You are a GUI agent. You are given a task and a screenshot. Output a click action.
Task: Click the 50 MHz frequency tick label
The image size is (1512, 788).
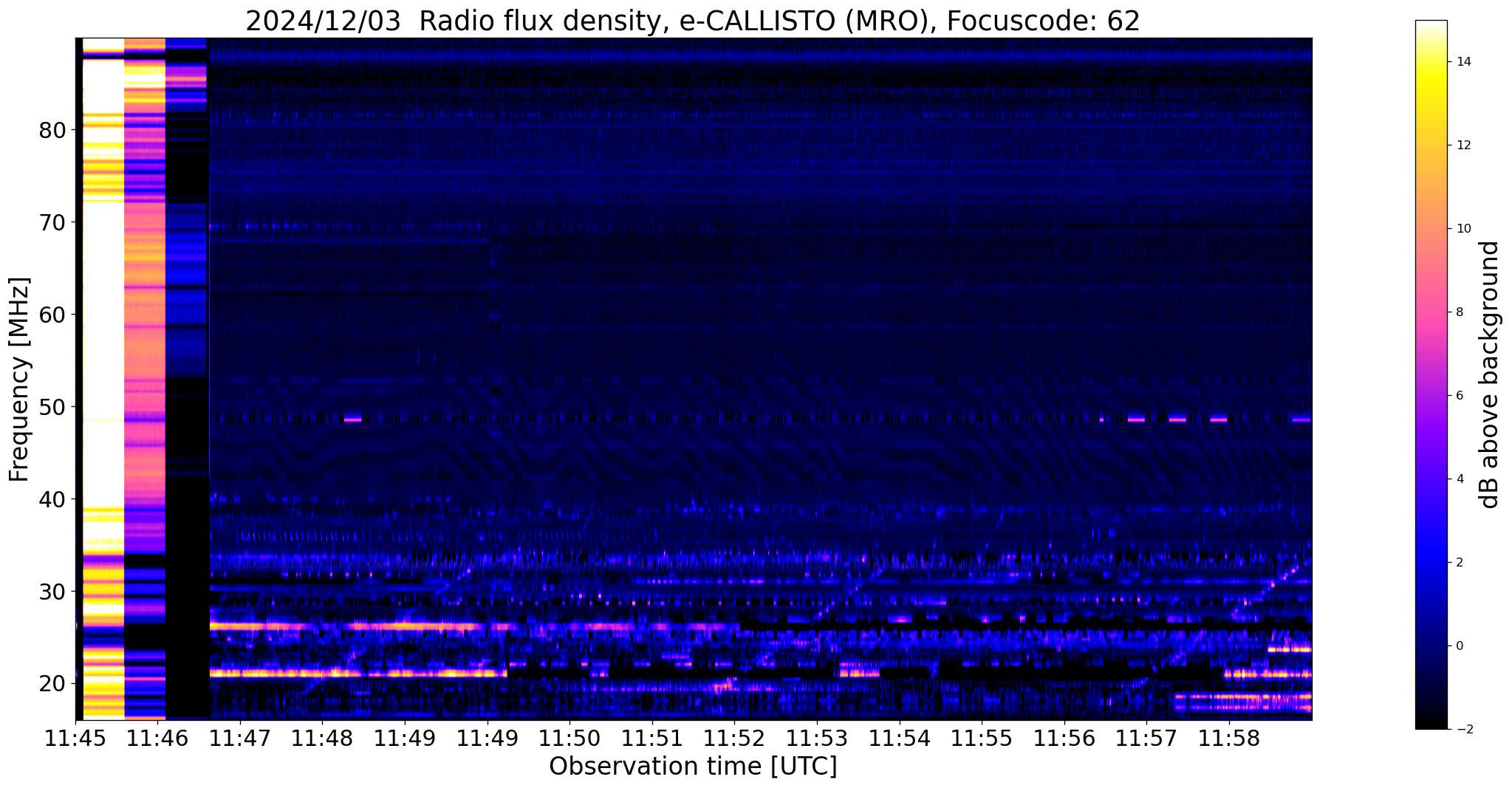[52, 407]
